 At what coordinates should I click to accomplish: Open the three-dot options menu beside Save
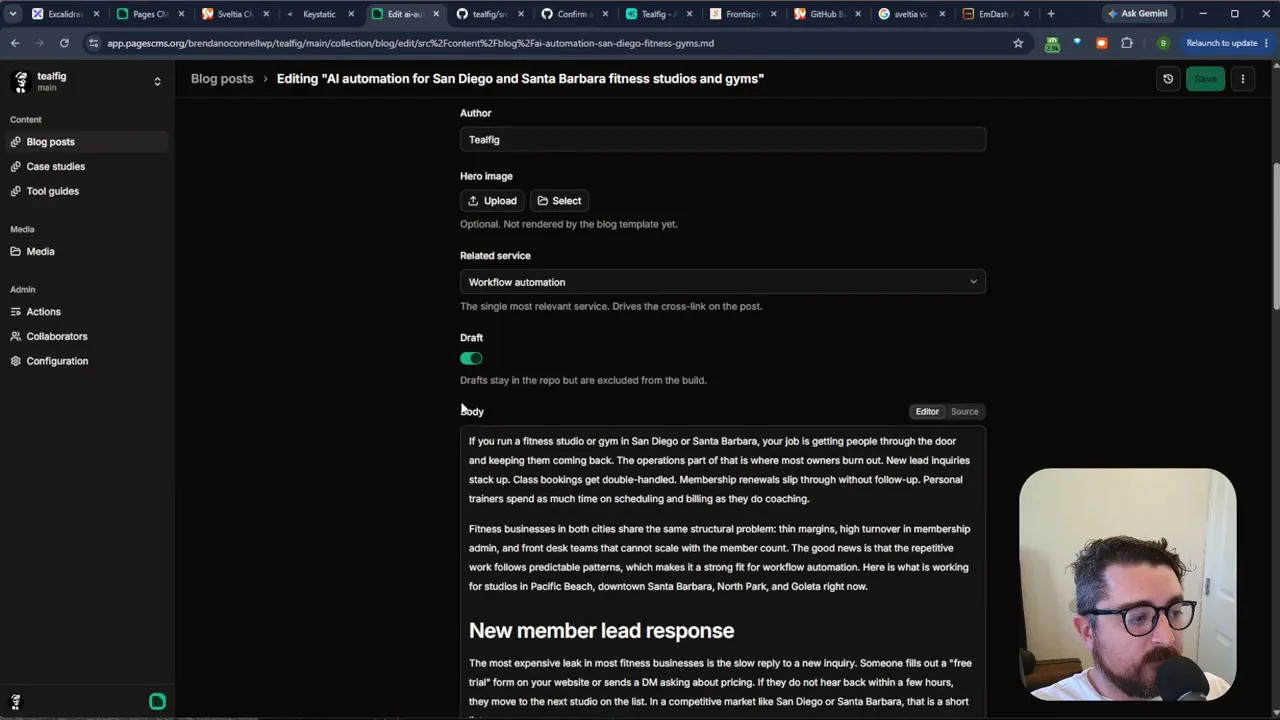(1243, 79)
